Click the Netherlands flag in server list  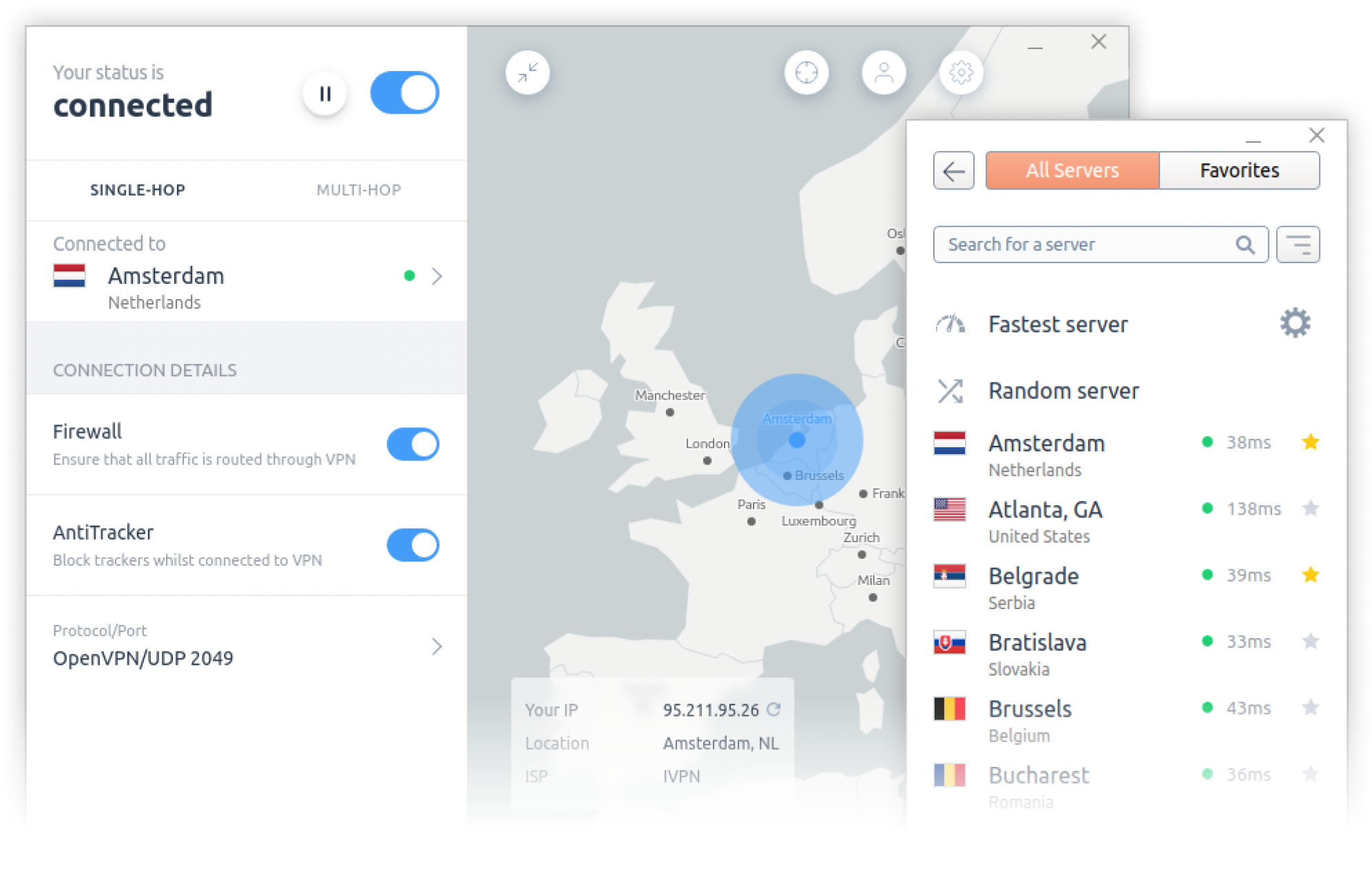point(949,442)
